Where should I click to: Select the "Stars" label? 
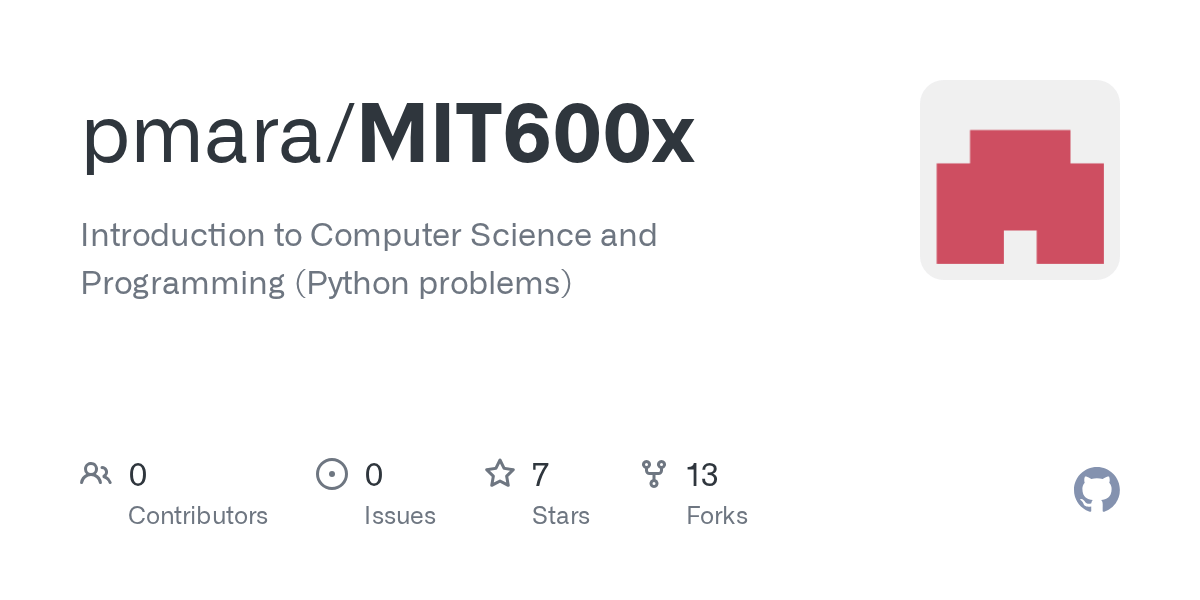(x=561, y=516)
